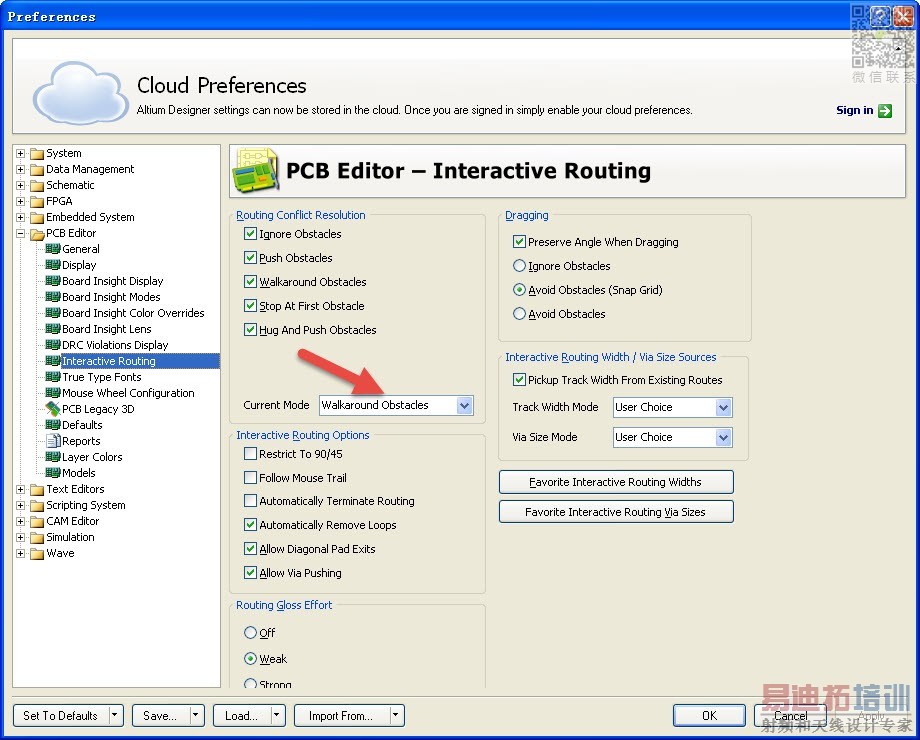The height and width of the screenshot is (740, 920).
Task: Click the Data Management folder icon
Action: point(37,170)
